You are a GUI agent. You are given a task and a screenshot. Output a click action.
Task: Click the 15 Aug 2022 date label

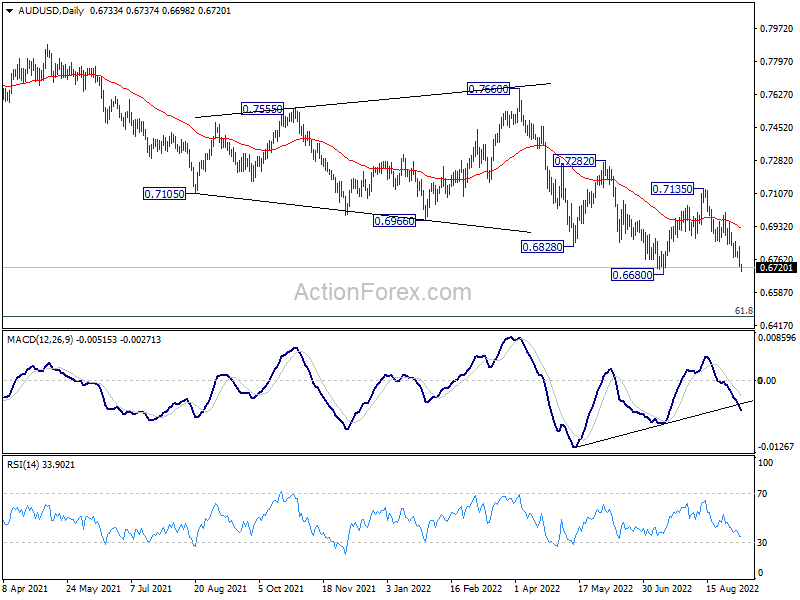(732, 589)
